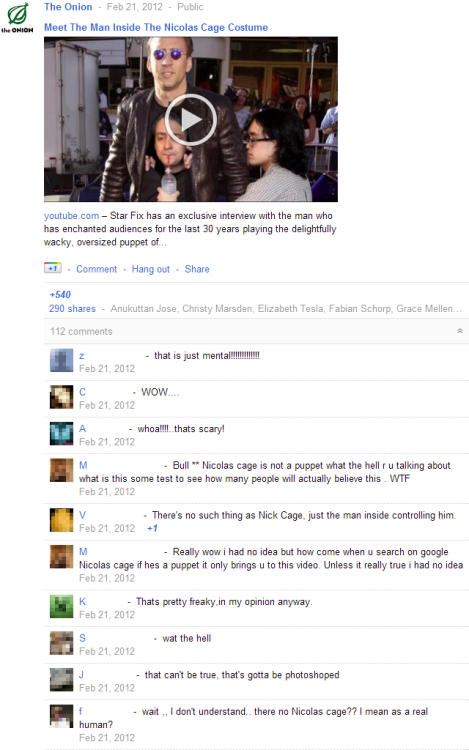The width and height of the screenshot is (469, 750).
Task: Click the avatar of commenter z
Action: (x=62, y=361)
